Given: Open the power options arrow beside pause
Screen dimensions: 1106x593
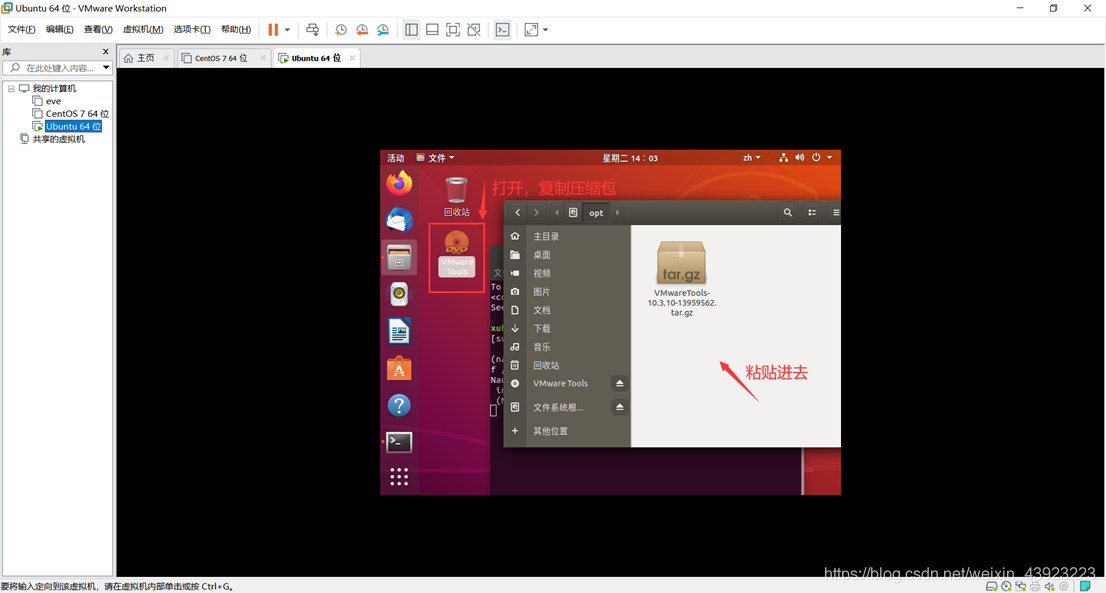Looking at the screenshot, I should point(287,30).
